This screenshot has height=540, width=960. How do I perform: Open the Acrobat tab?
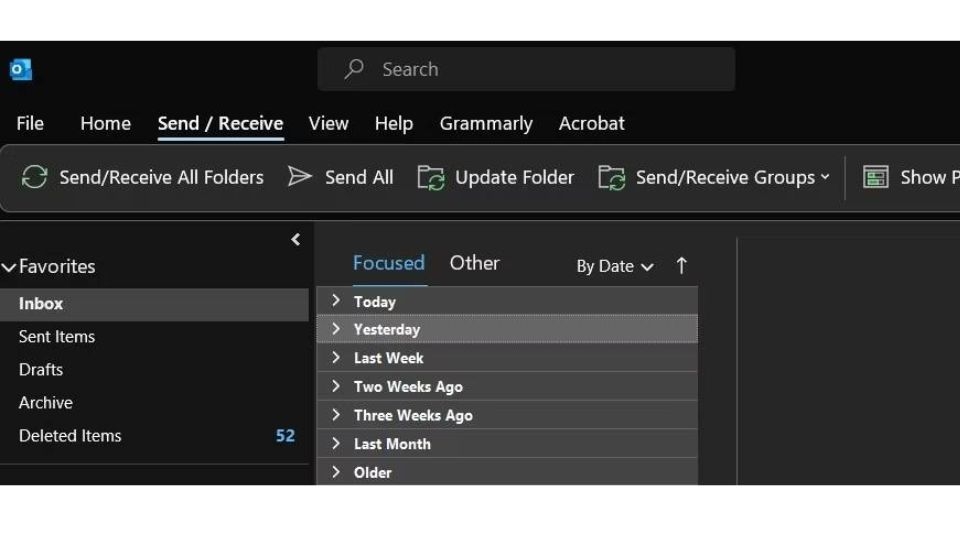tap(591, 124)
